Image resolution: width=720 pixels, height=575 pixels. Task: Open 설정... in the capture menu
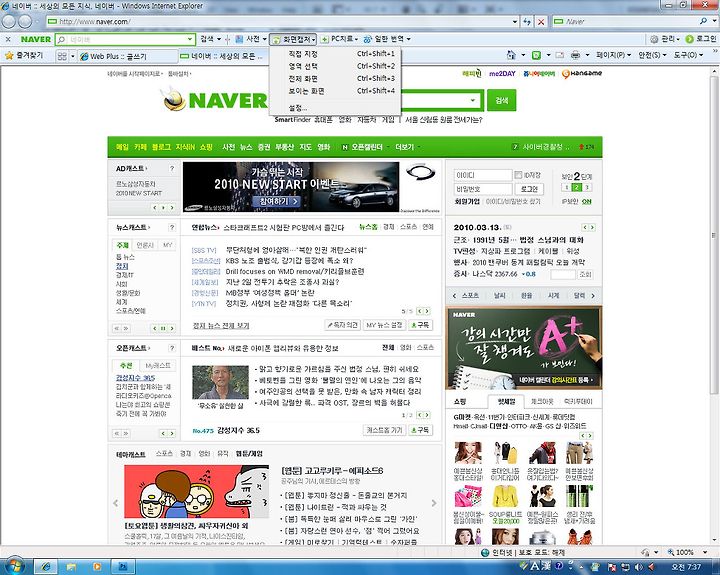pos(336,108)
